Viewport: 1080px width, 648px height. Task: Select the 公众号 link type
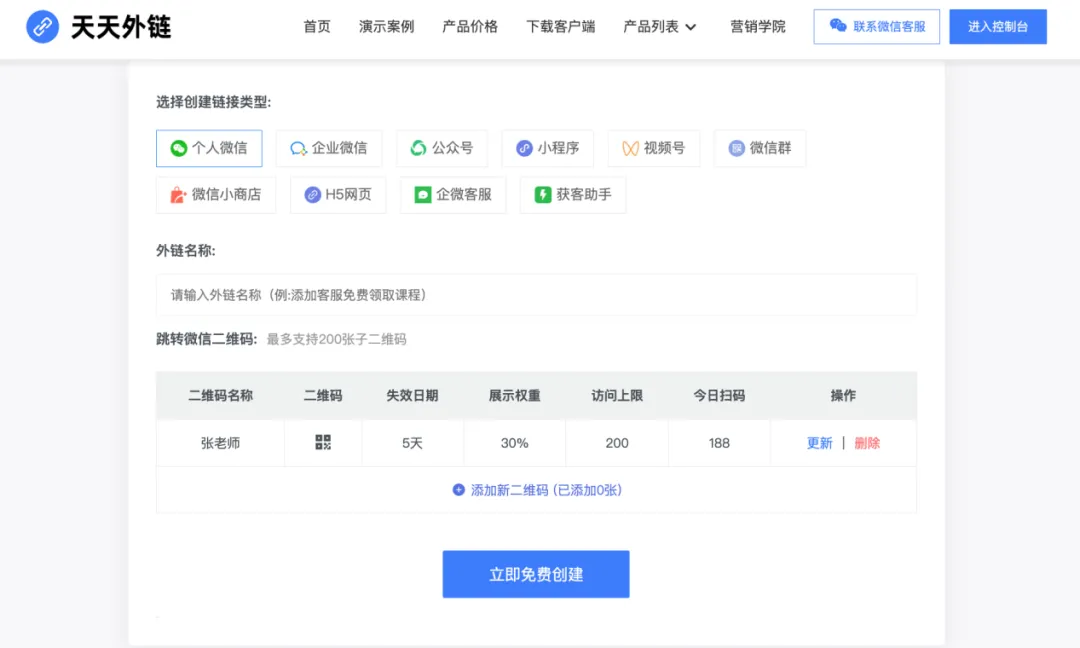pos(442,148)
